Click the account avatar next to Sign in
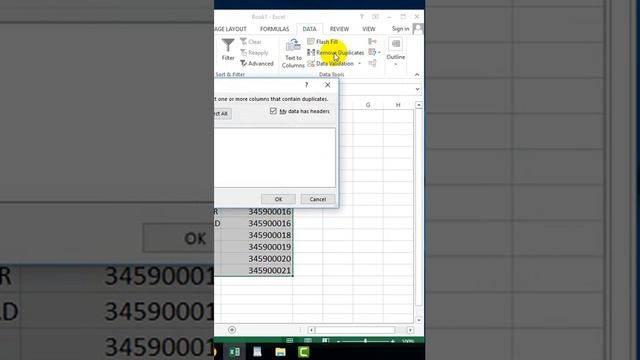 pyautogui.click(x=418, y=29)
